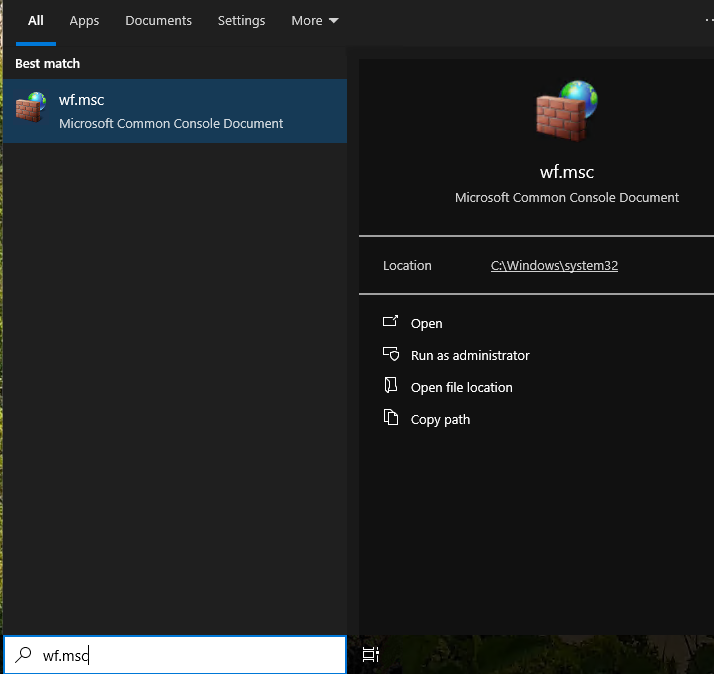Expand the More filter dropdown
Screen dimensions: 714x674
pos(314,21)
